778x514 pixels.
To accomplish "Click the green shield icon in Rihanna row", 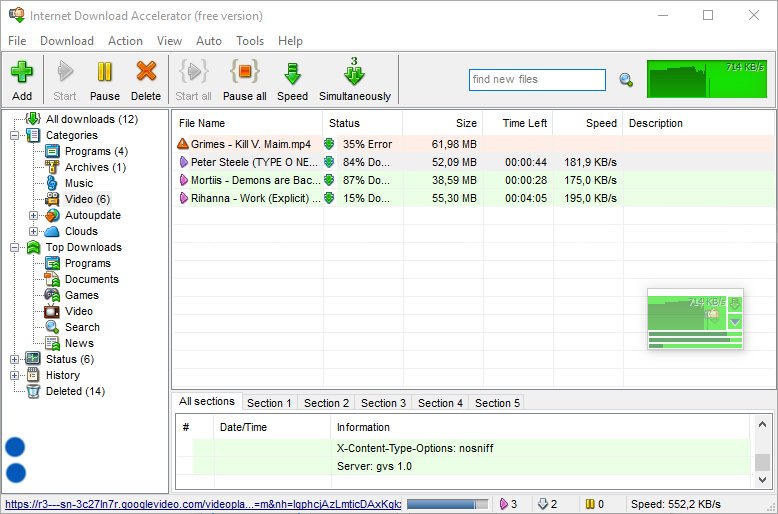I will [x=329, y=198].
